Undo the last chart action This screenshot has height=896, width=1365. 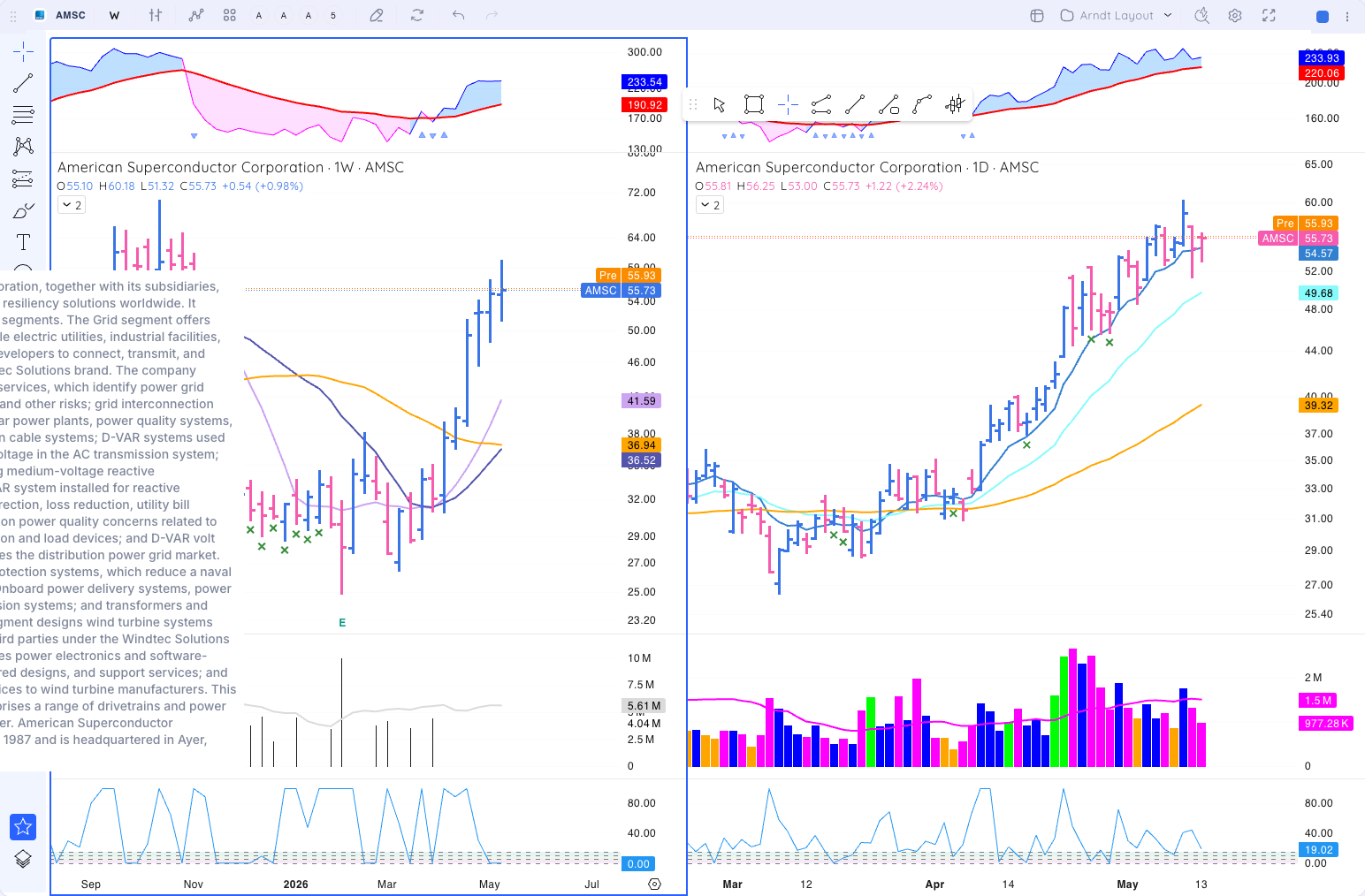coord(458,15)
